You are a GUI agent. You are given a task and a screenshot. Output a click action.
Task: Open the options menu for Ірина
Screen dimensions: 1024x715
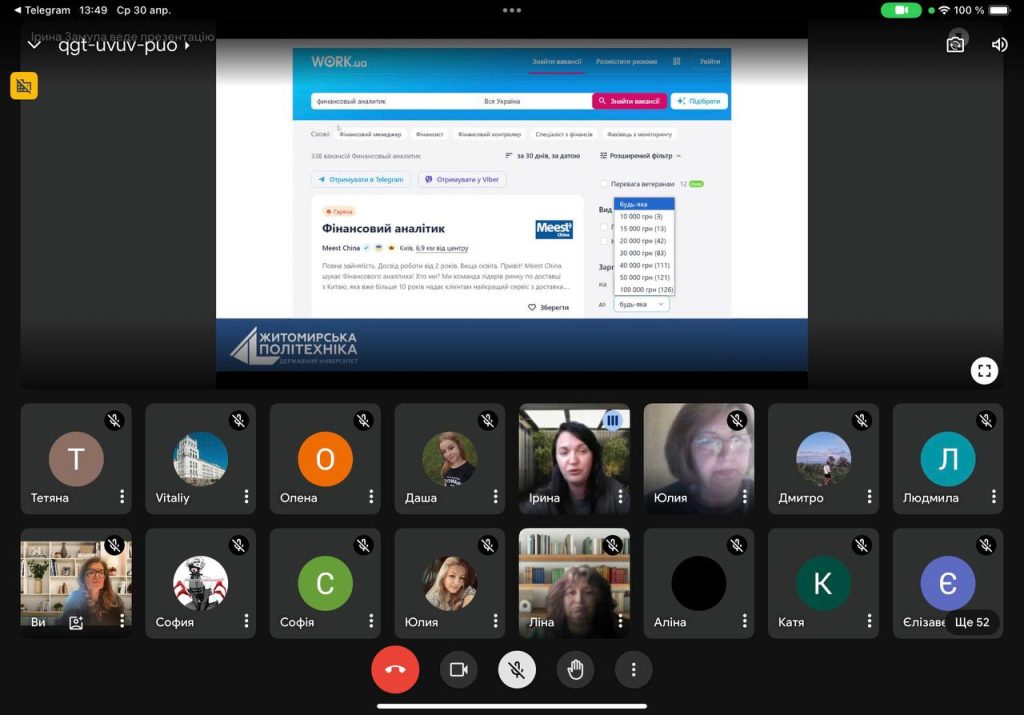620,497
